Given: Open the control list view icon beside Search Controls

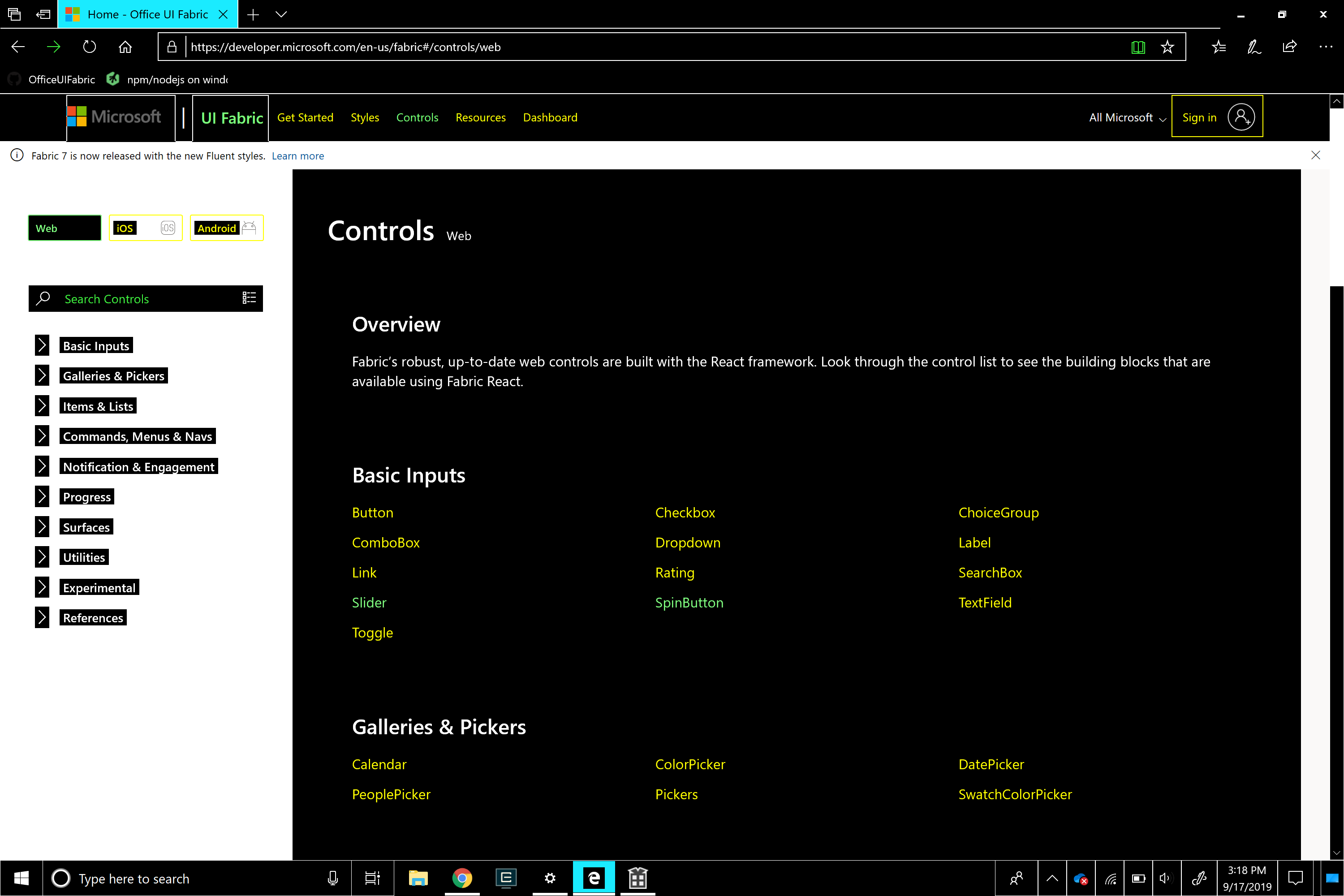Looking at the screenshot, I should (x=249, y=298).
